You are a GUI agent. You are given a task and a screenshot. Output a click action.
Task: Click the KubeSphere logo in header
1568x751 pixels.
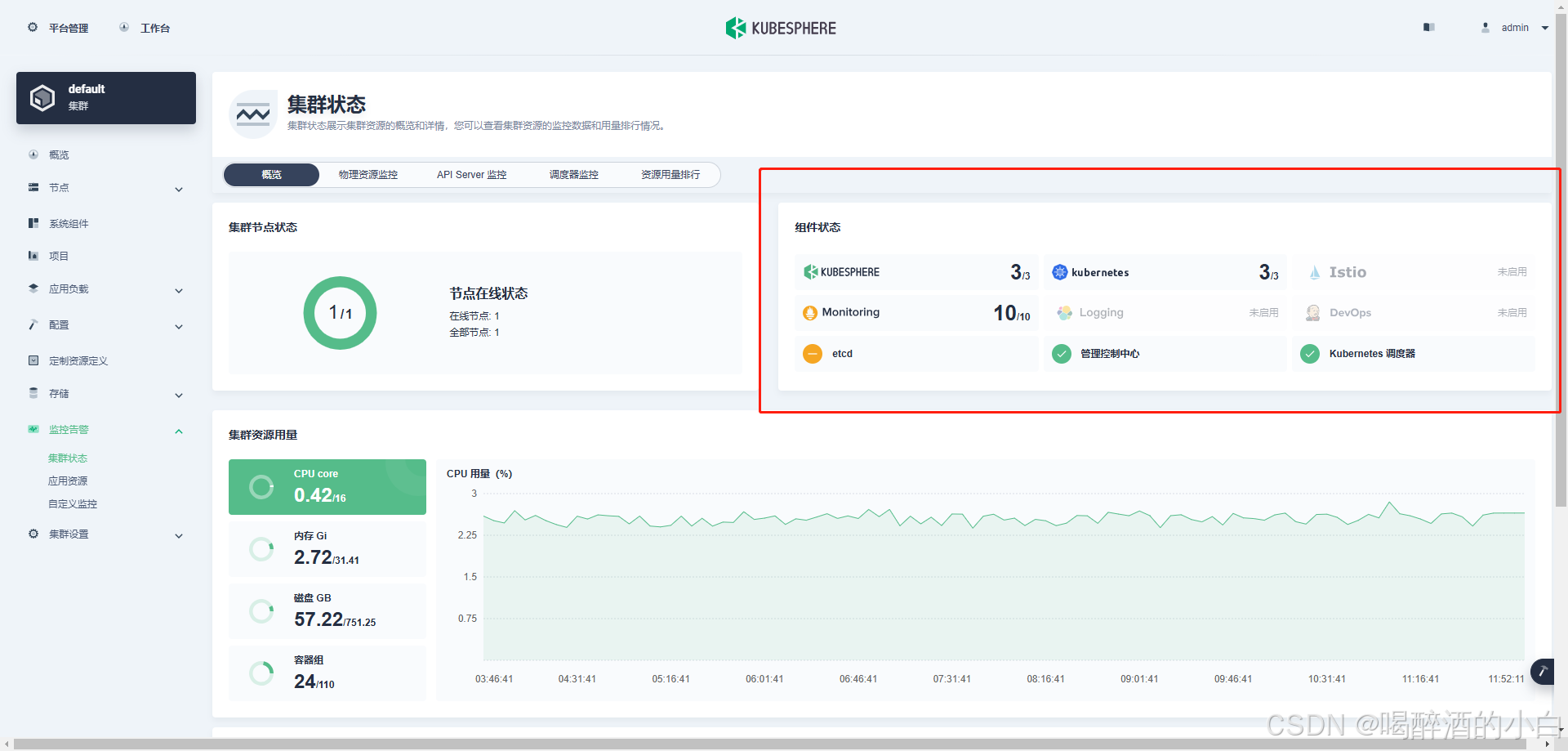pos(781,28)
